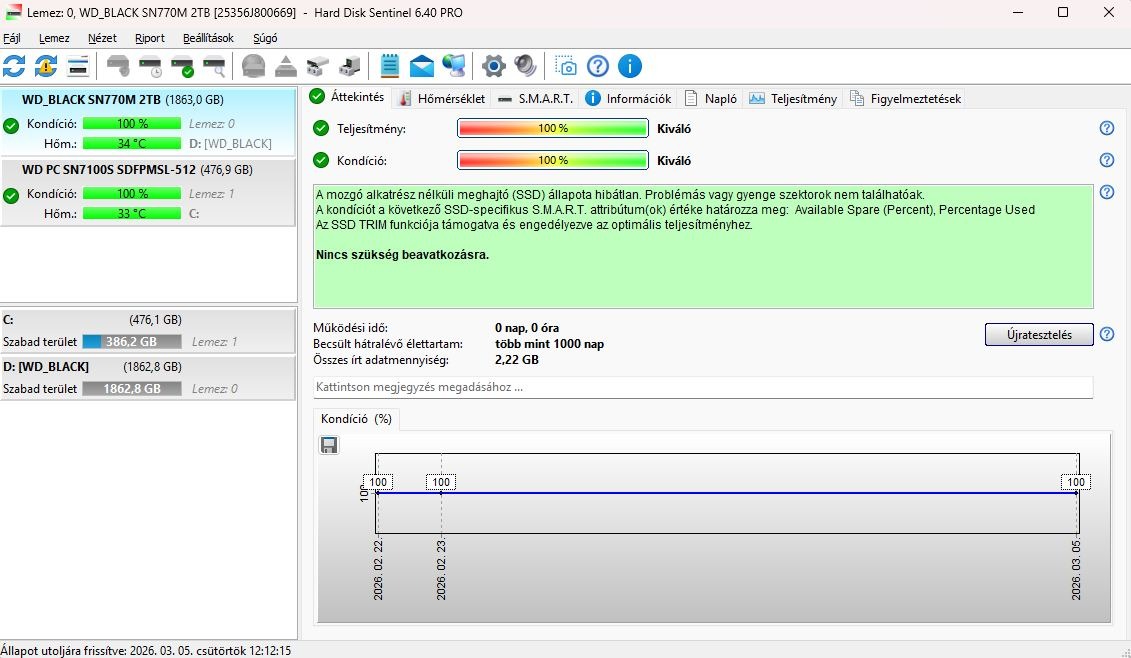Select the D: [WD_BLACK] partition entry
This screenshot has width=1131, height=658.
148,377
